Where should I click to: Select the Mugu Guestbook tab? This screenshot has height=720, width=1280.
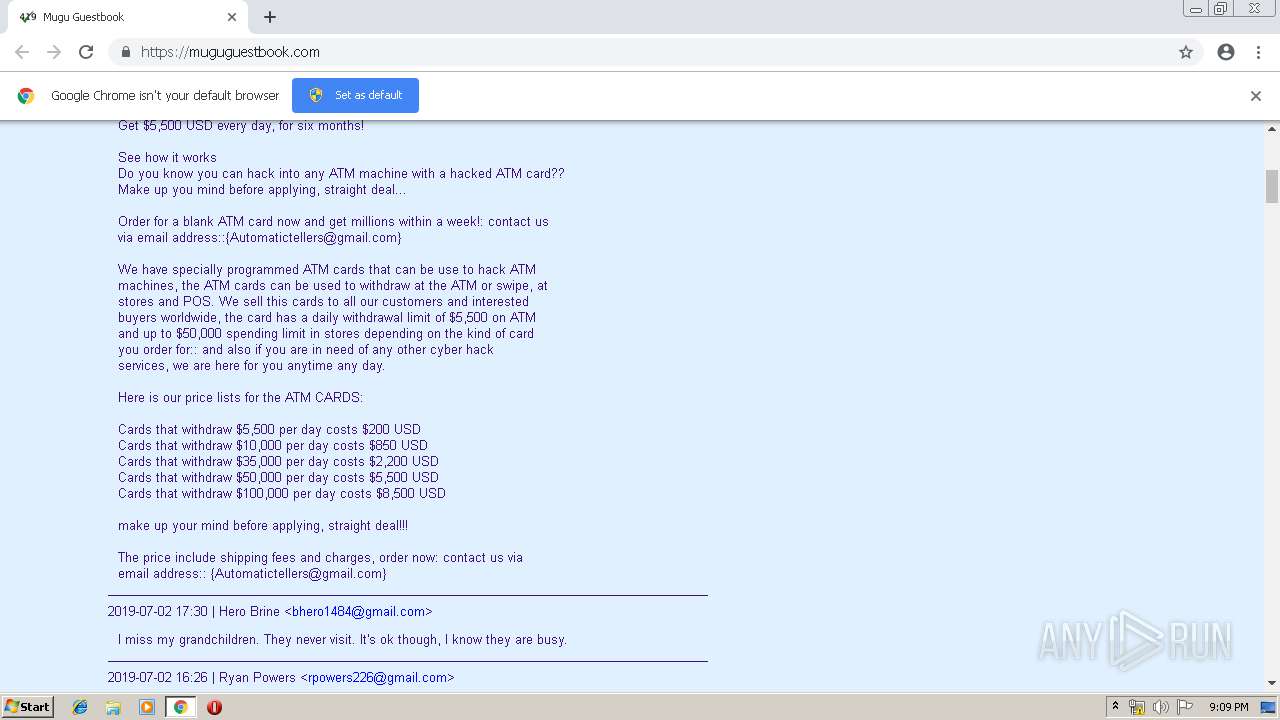tap(128, 17)
